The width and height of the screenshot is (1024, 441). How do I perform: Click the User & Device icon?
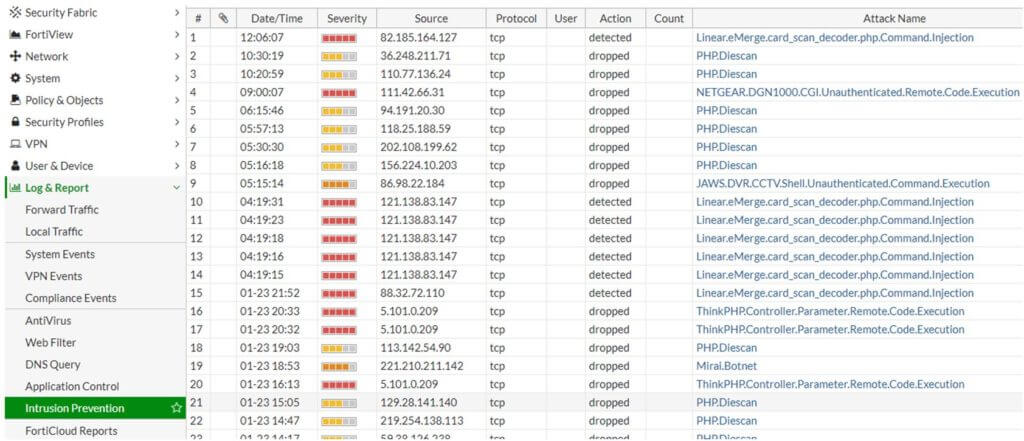click(x=15, y=166)
